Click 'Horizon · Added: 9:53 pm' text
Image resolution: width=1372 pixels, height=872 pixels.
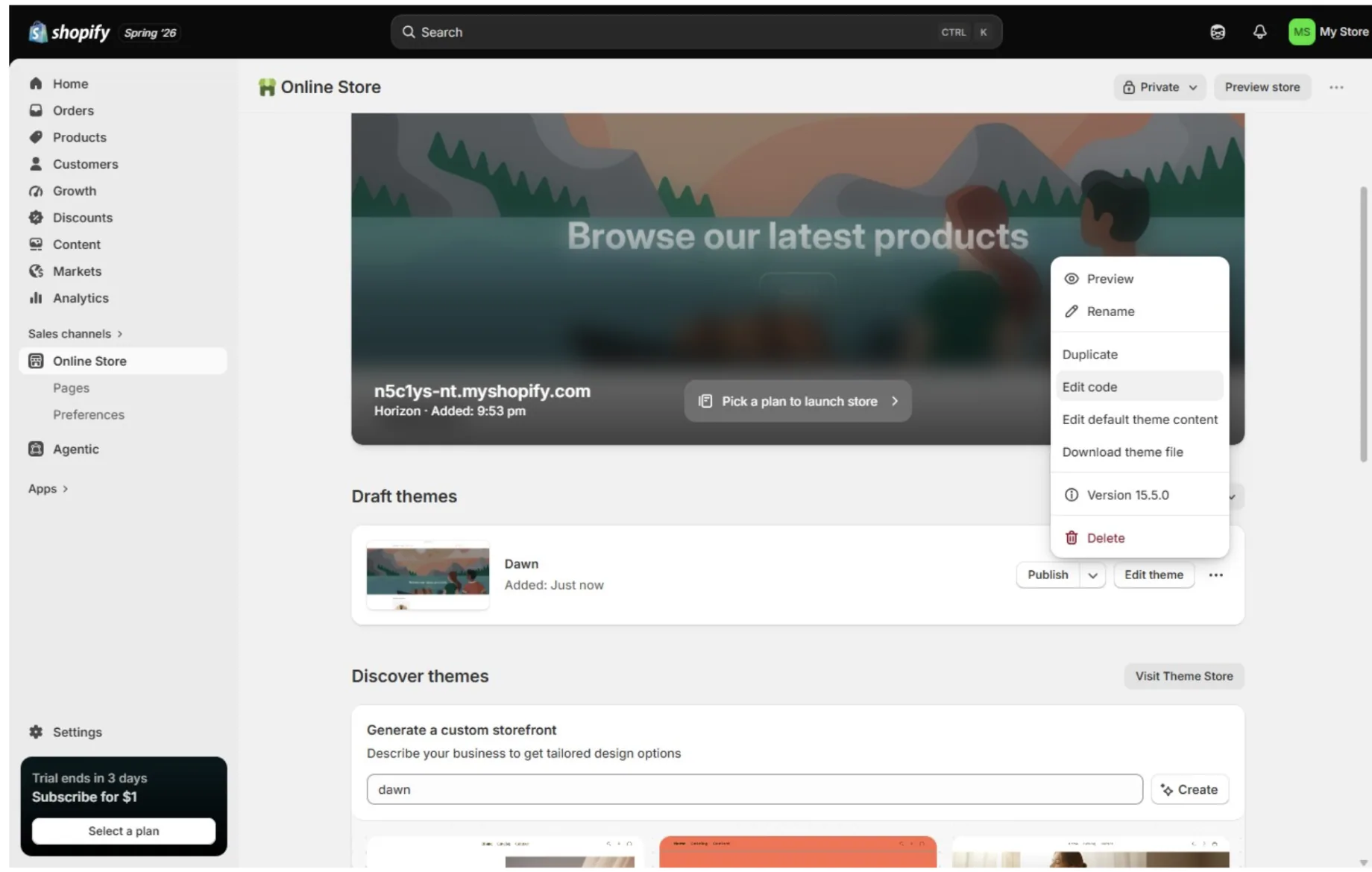(450, 411)
